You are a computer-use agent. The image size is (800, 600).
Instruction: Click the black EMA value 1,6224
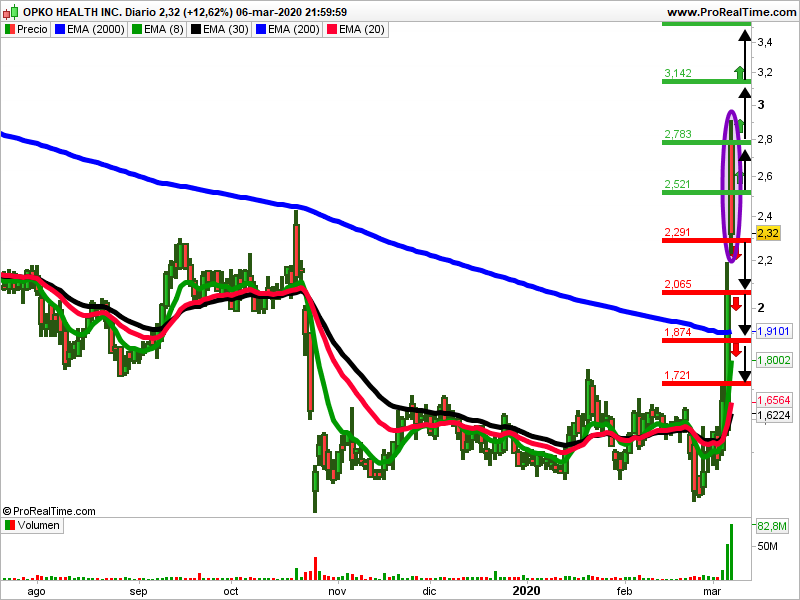point(773,415)
